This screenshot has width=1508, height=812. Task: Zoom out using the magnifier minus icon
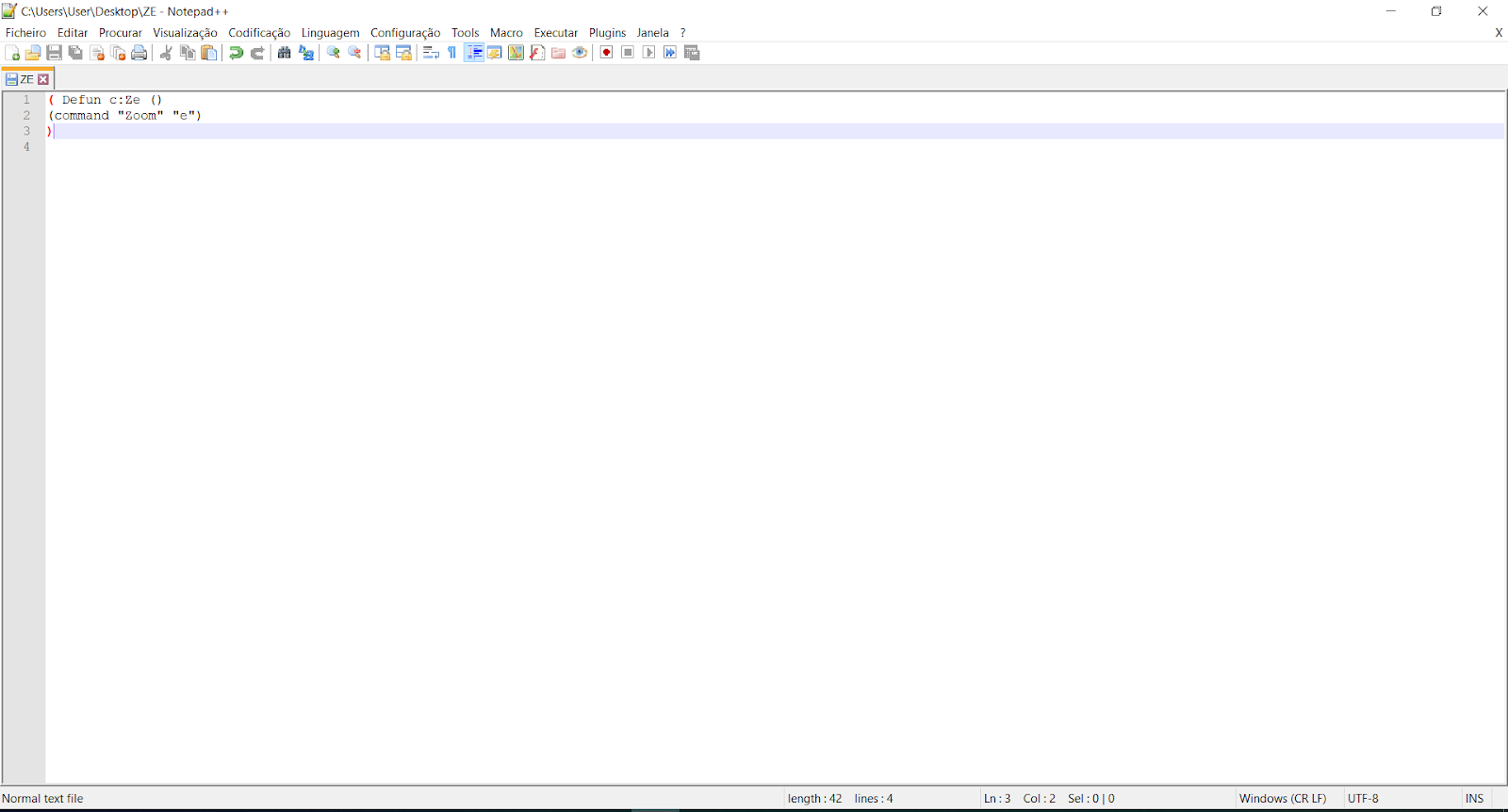354,53
